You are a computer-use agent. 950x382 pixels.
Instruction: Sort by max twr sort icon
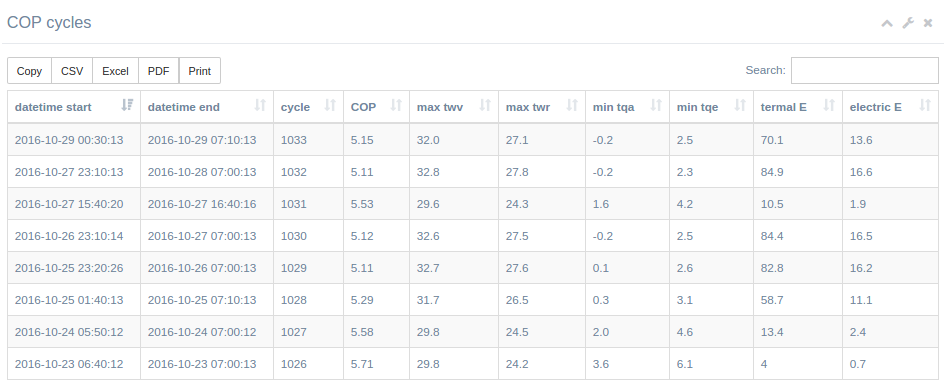(x=571, y=105)
